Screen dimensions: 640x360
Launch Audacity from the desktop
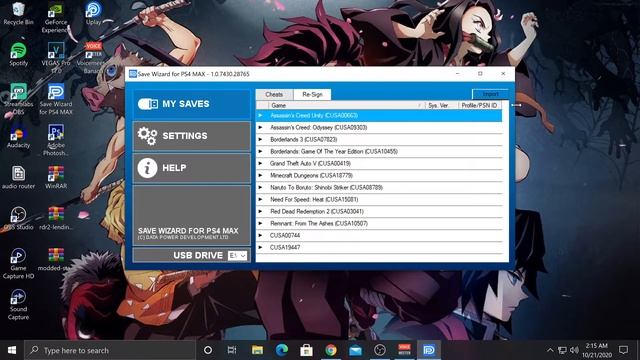[x=18, y=137]
